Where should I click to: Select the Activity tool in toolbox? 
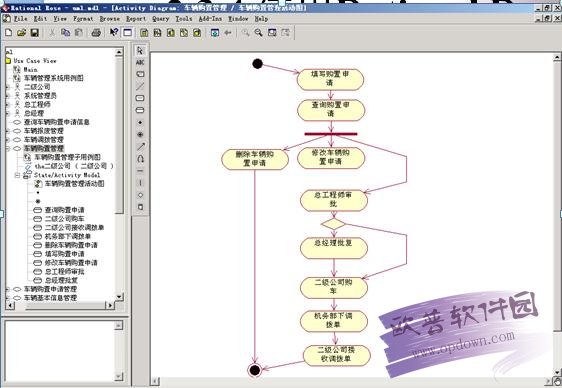click(x=140, y=110)
